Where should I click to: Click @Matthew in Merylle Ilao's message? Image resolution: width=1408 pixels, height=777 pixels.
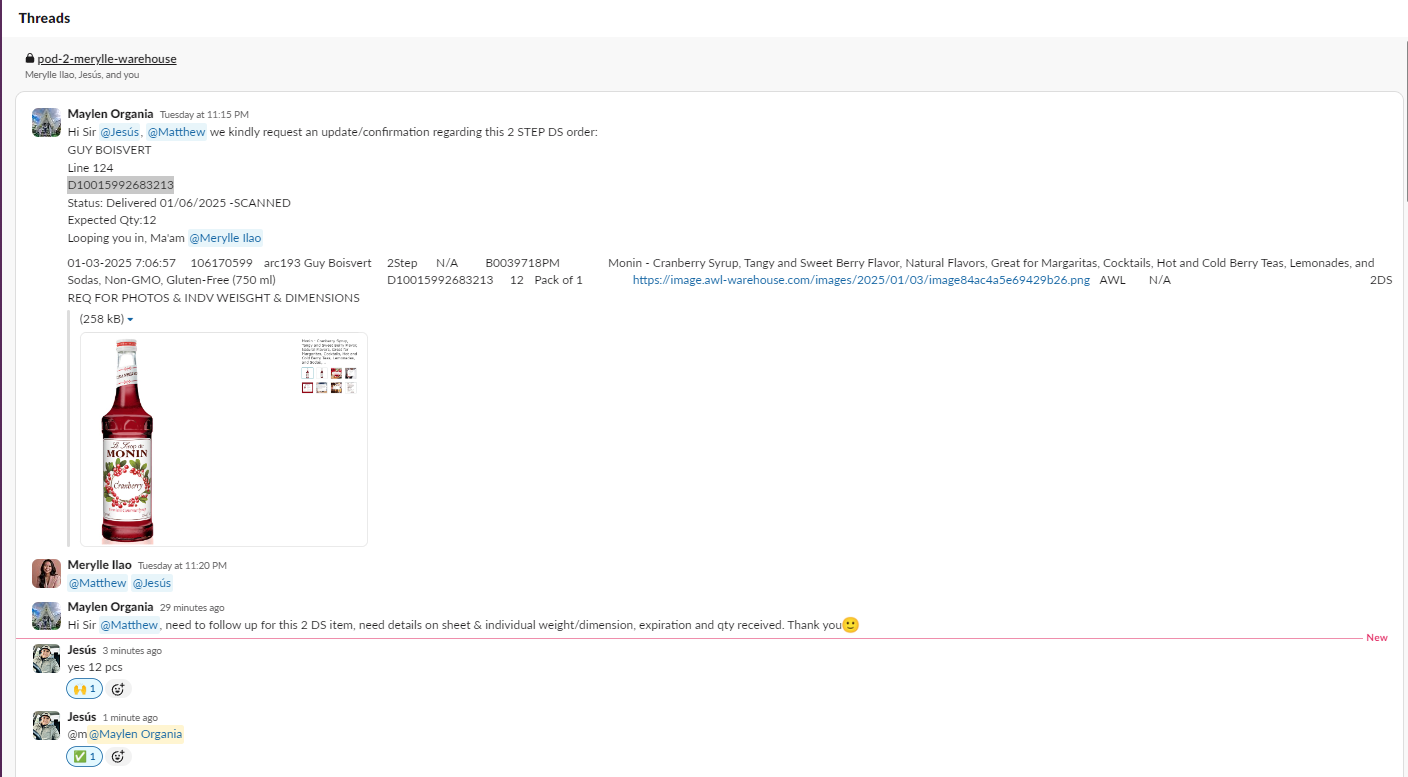pyautogui.click(x=97, y=583)
